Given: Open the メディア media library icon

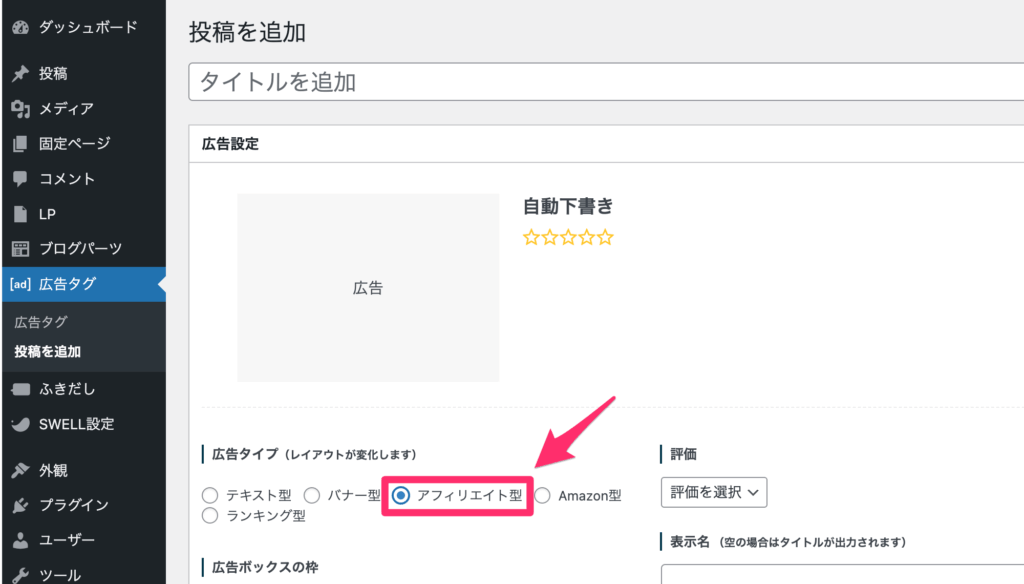Looking at the screenshot, I should click(x=20, y=109).
